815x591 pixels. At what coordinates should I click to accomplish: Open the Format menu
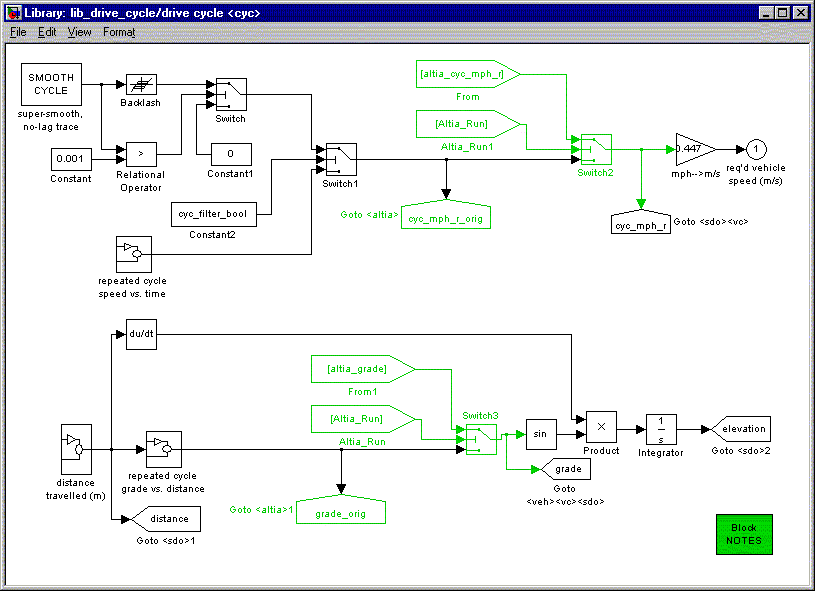pos(119,32)
